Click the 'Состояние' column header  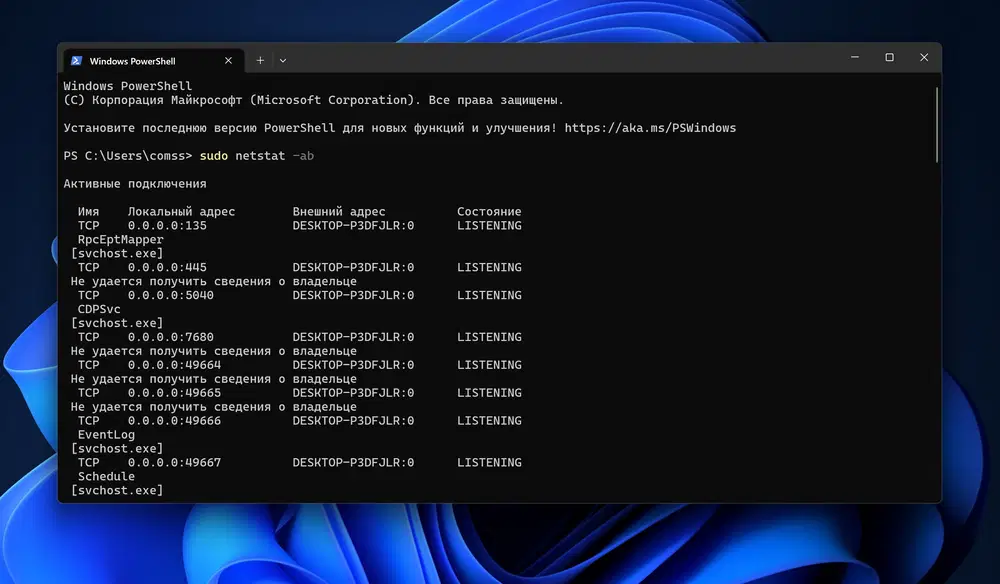(x=489, y=211)
